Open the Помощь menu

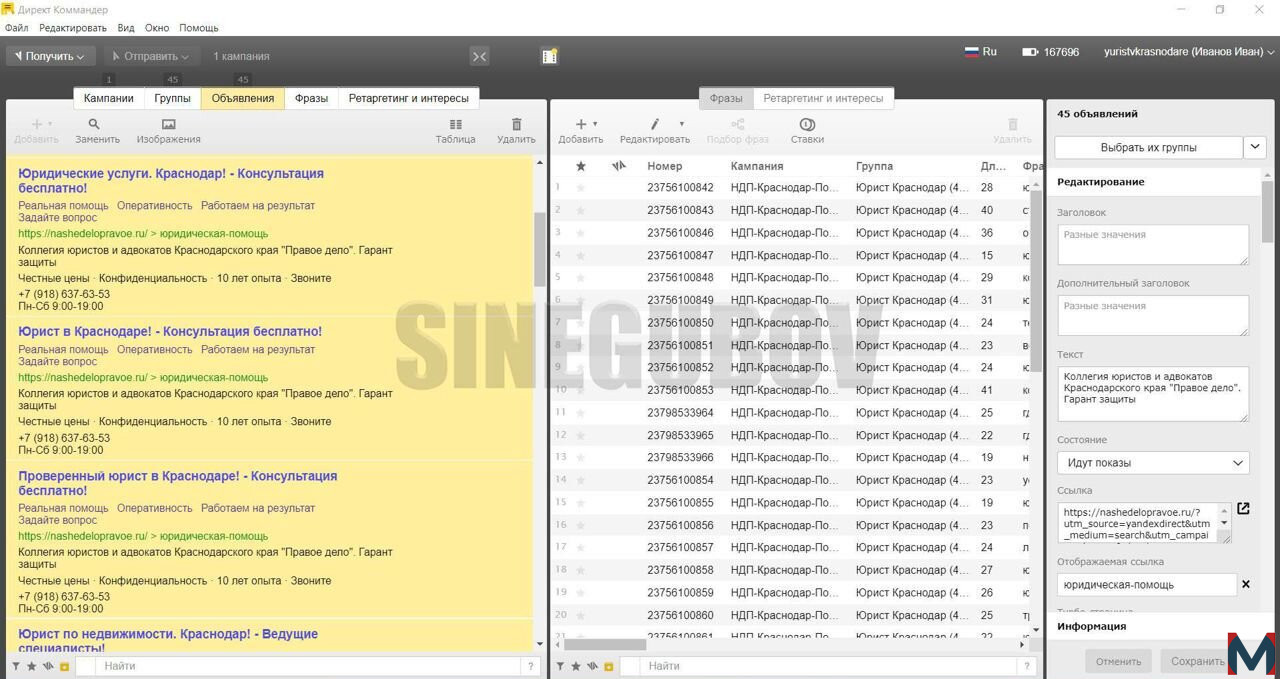pyautogui.click(x=198, y=28)
